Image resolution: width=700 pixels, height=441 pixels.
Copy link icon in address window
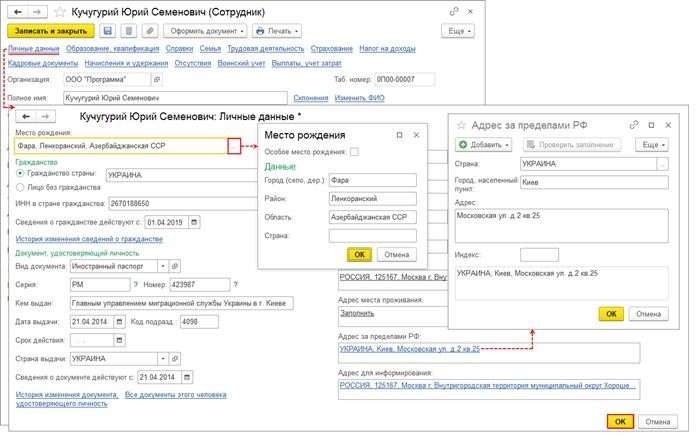click(633, 125)
